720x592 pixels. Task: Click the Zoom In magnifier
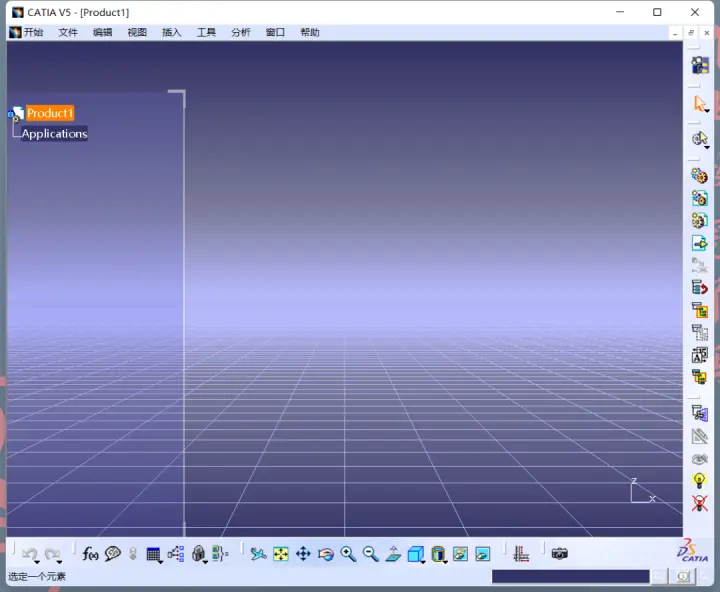(x=348, y=554)
